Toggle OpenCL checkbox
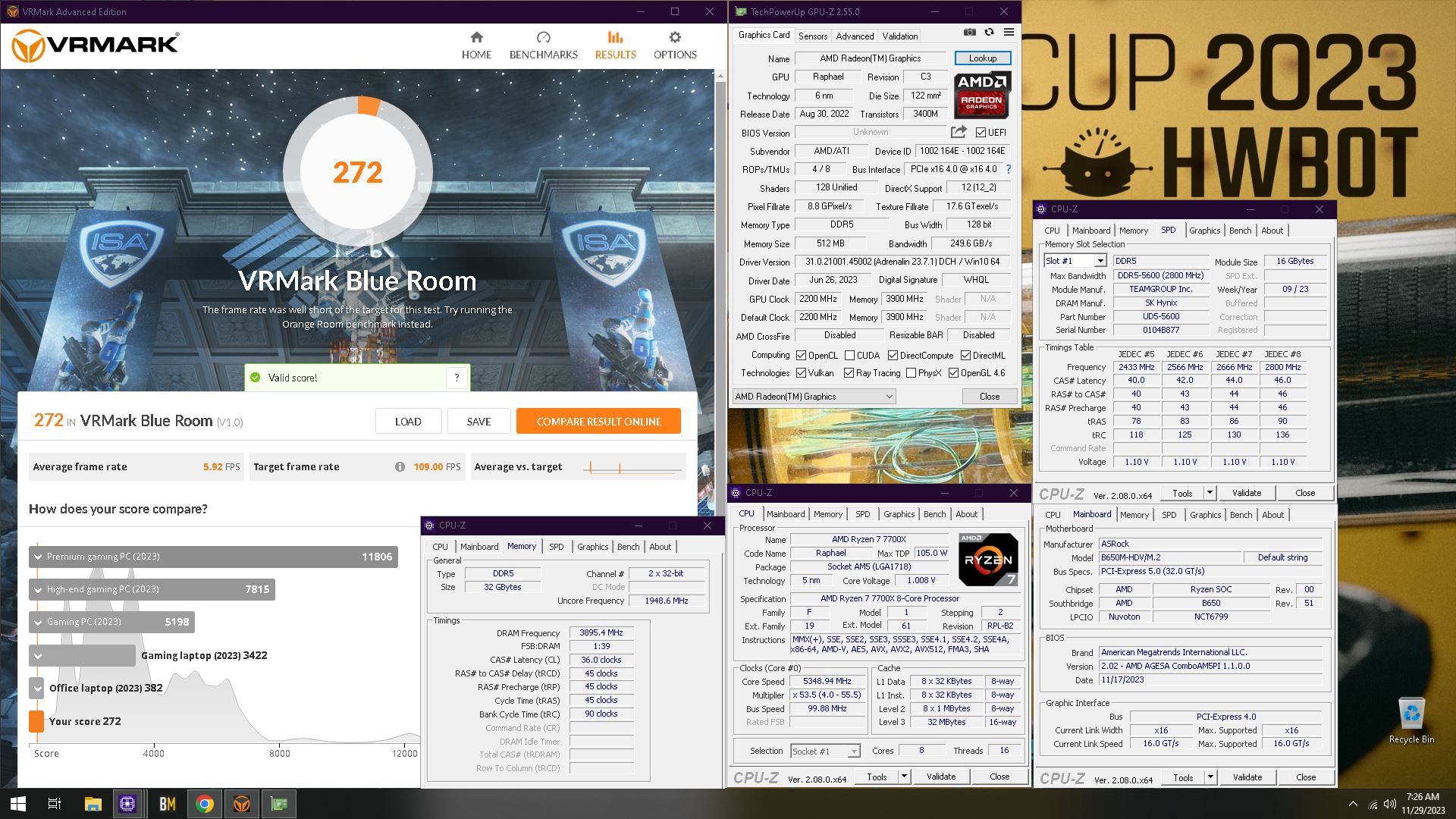This screenshot has width=1456, height=819. (x=801, y=356)
